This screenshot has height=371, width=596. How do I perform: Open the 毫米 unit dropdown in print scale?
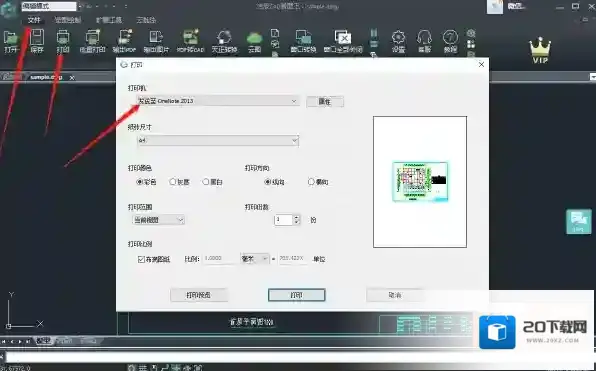[255, 259]
